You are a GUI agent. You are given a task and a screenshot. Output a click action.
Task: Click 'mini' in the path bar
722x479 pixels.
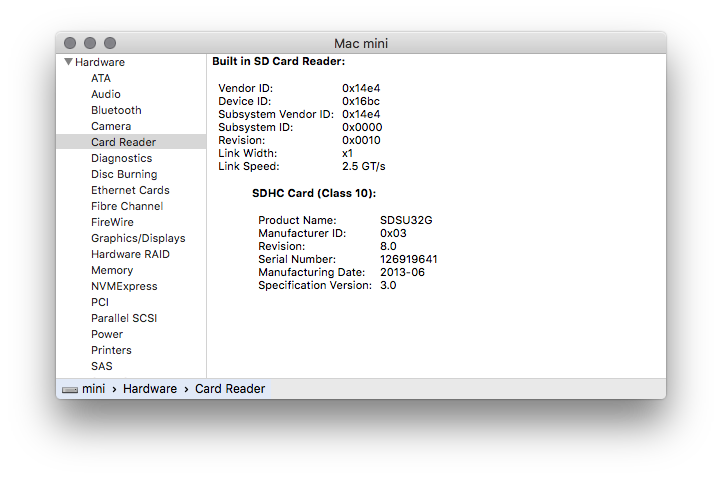(93, 389)
